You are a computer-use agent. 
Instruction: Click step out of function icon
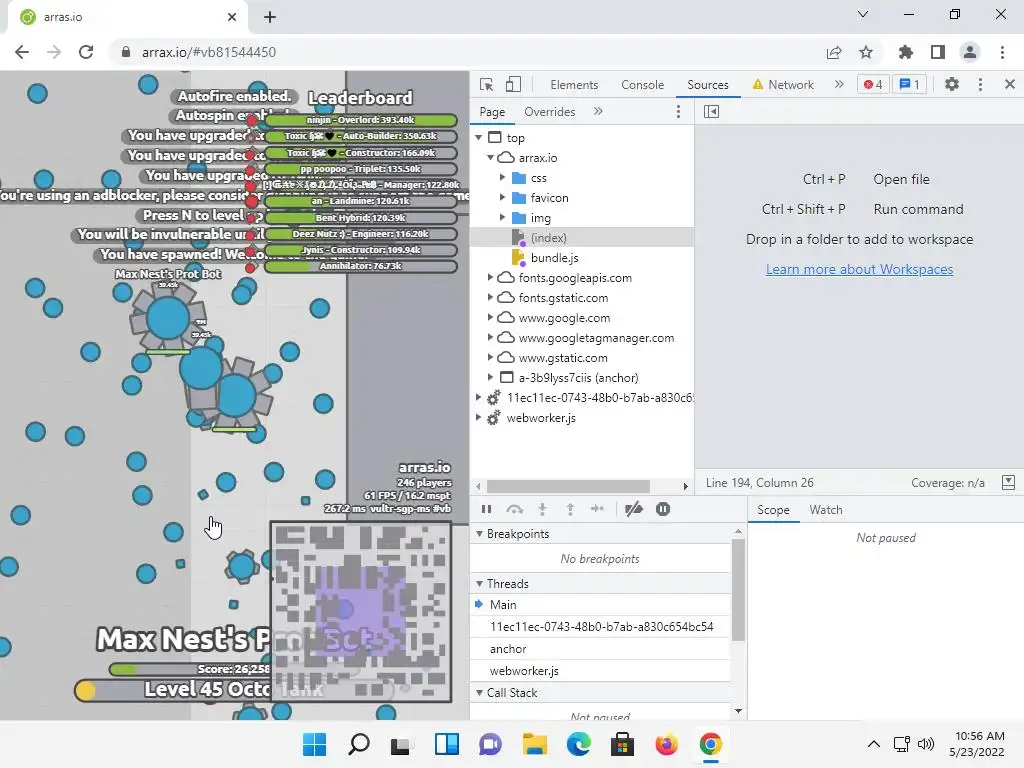(x=570, y=509)
